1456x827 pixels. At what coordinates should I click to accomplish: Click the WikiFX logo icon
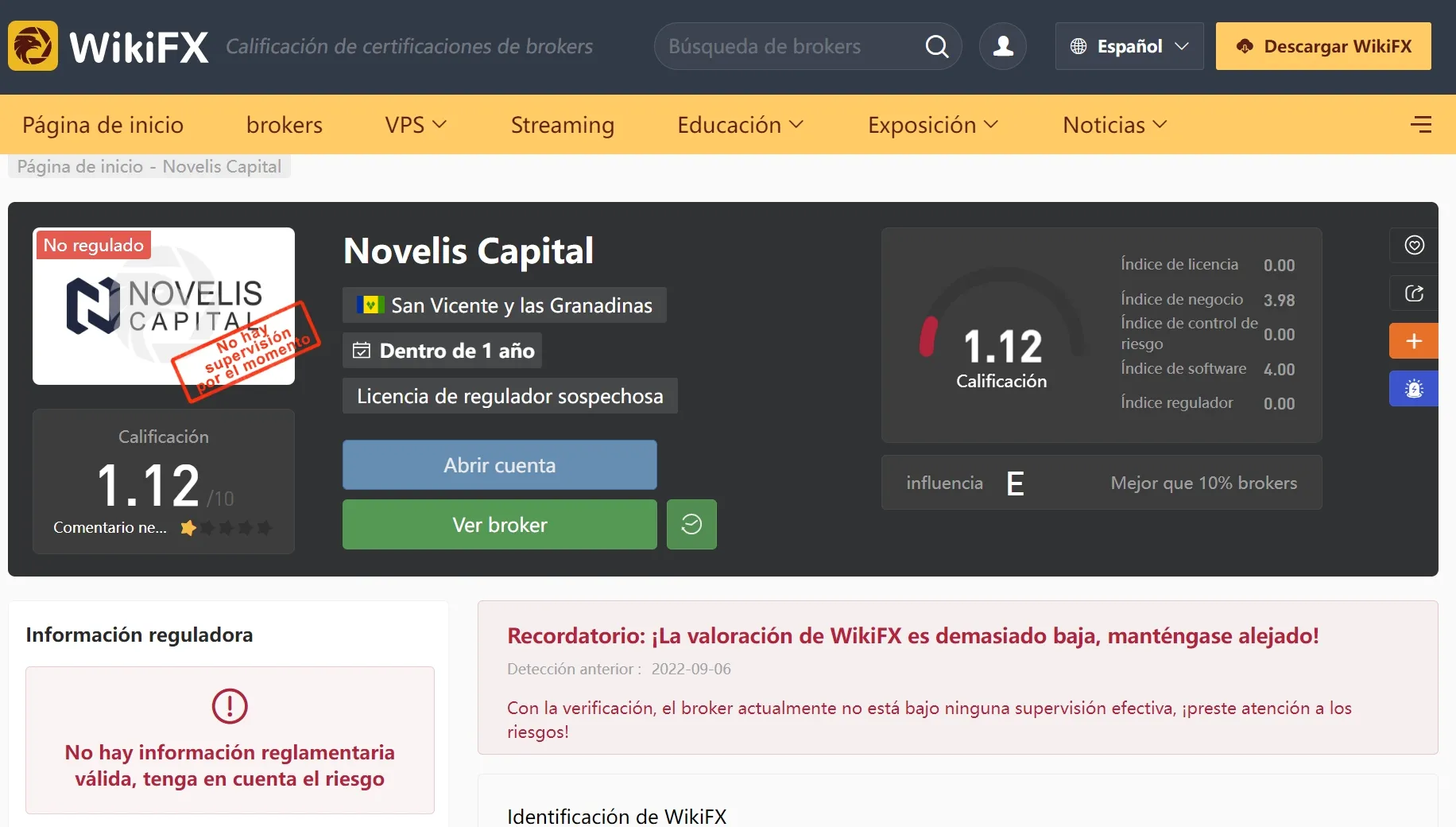pos(33,46)
